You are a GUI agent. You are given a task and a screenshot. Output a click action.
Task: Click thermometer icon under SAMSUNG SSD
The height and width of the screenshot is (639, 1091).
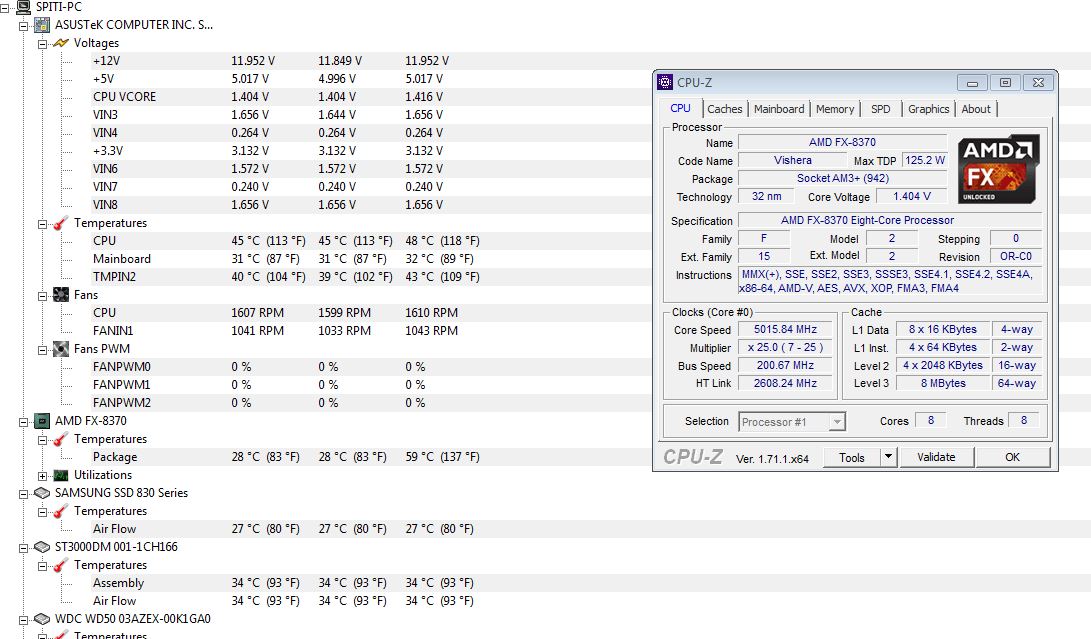coord(61,511)
